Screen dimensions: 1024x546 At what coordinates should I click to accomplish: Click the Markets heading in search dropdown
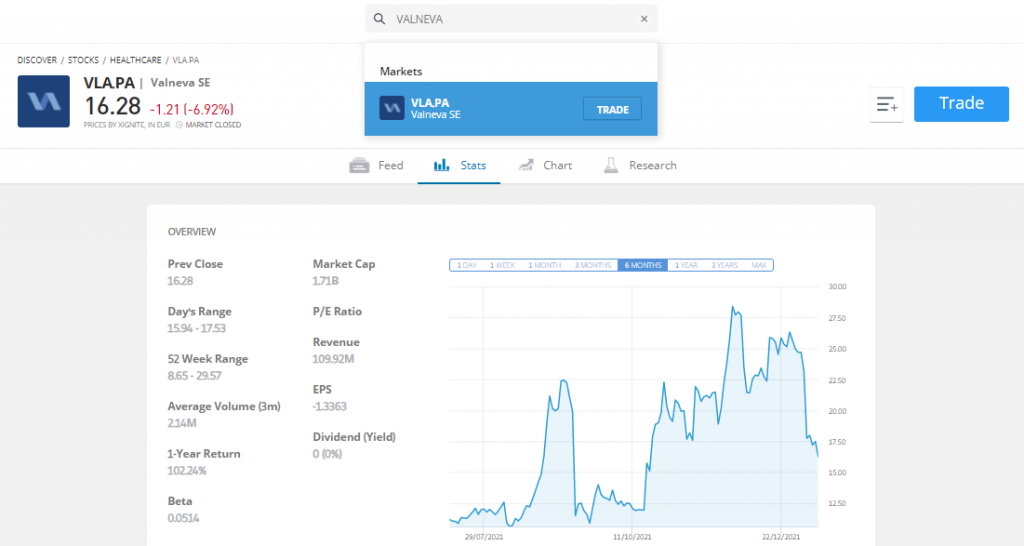click(401, 72)
